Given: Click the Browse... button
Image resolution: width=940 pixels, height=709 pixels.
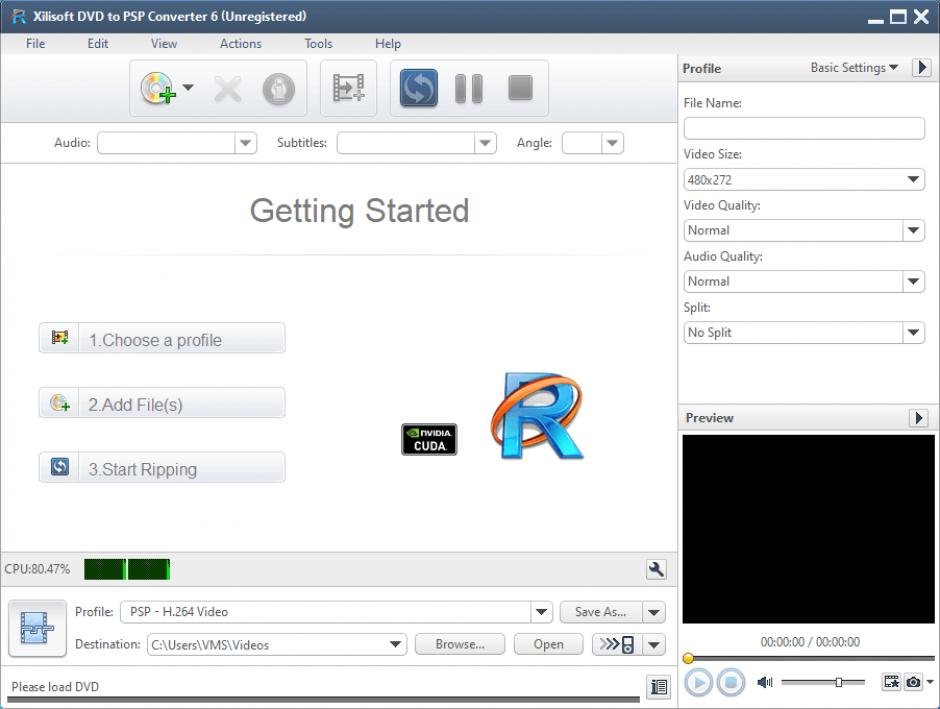Looking at the screenshot, I should (460, 644).
